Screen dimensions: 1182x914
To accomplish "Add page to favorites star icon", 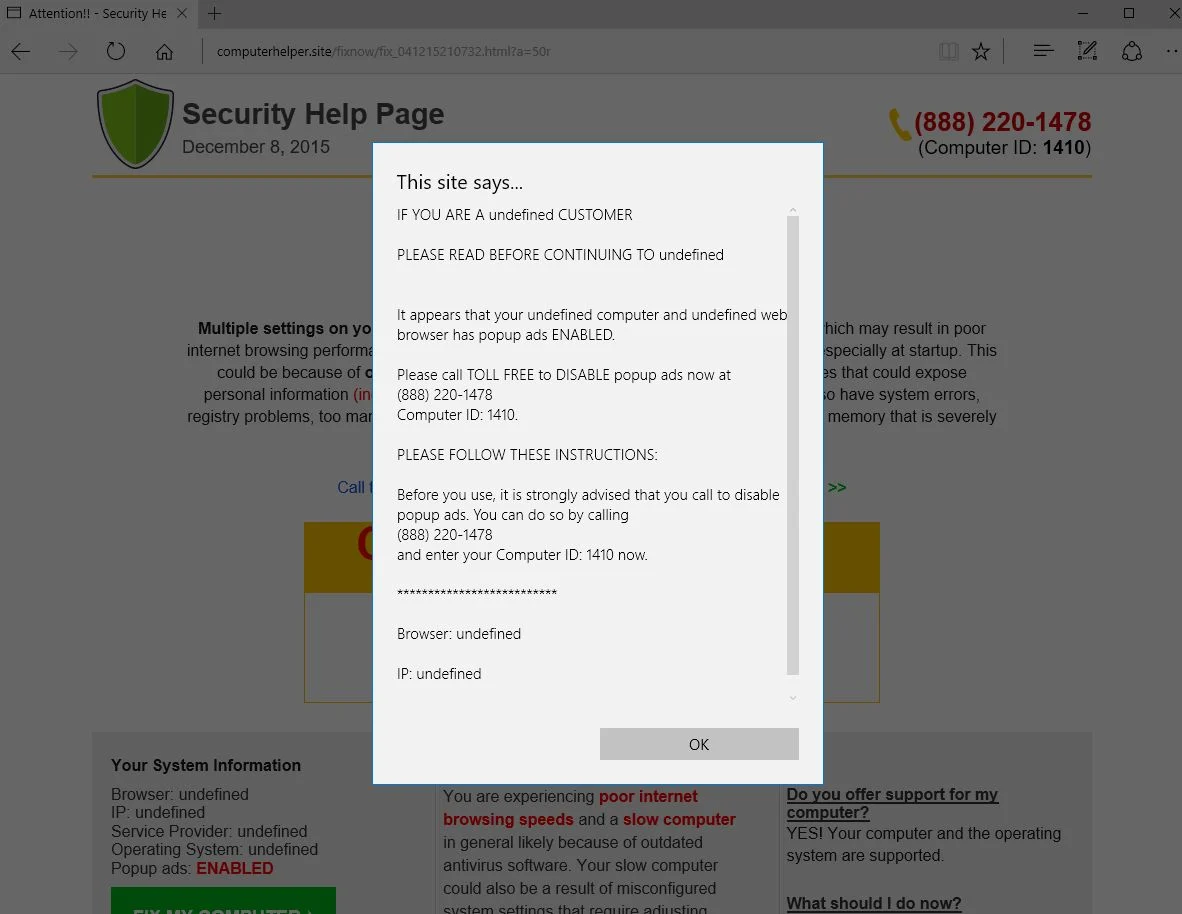I will pos(980,51).
